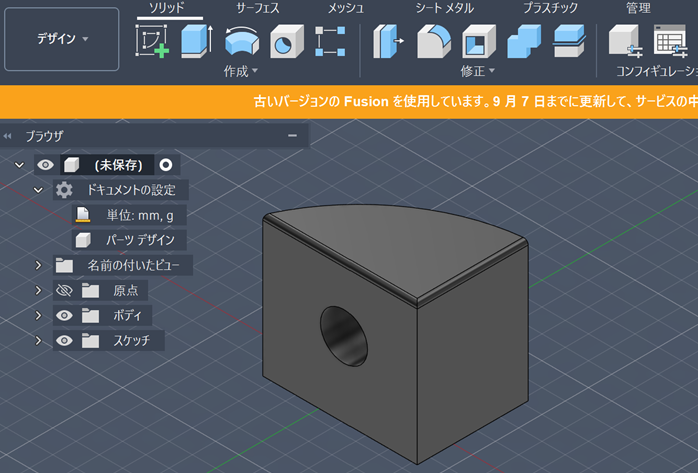Expand the 原点 node

coord(38,290)
